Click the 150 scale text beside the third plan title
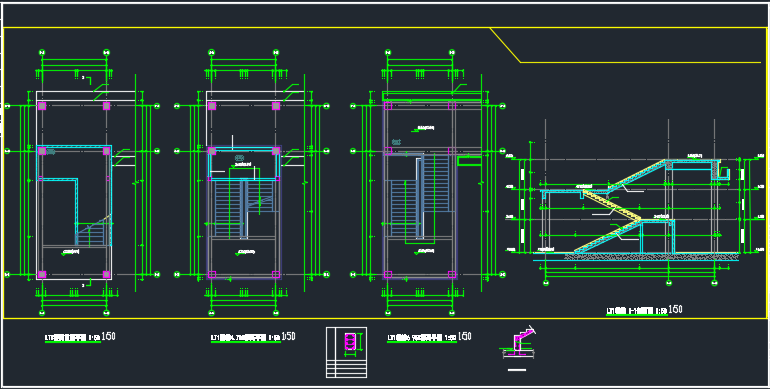 coord(465,336)
